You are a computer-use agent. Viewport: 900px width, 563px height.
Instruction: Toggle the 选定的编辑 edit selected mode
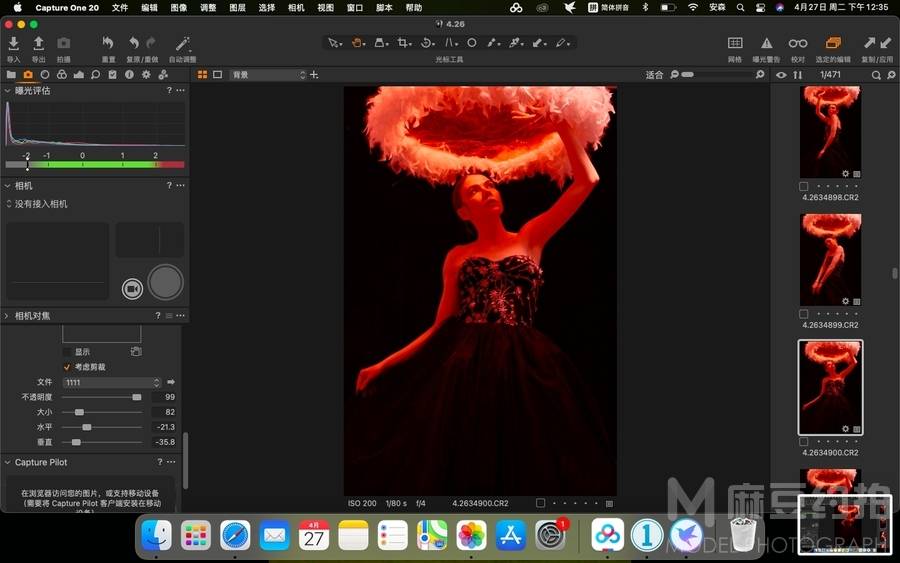(x=833, y=44)
